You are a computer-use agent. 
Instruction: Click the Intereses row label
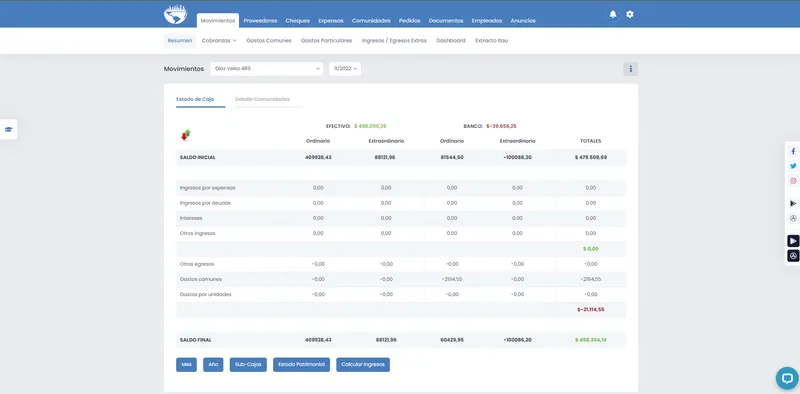point(191,218)
